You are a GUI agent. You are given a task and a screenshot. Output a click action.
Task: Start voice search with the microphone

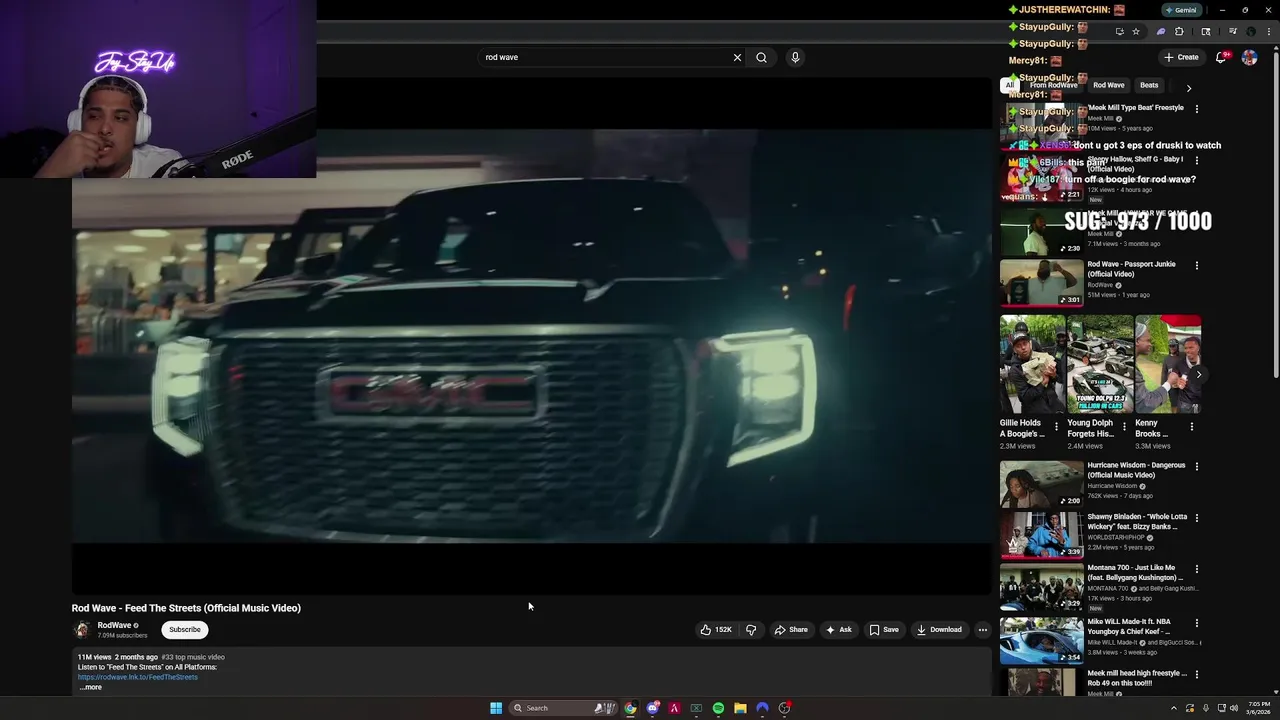[x=795, y=57]
